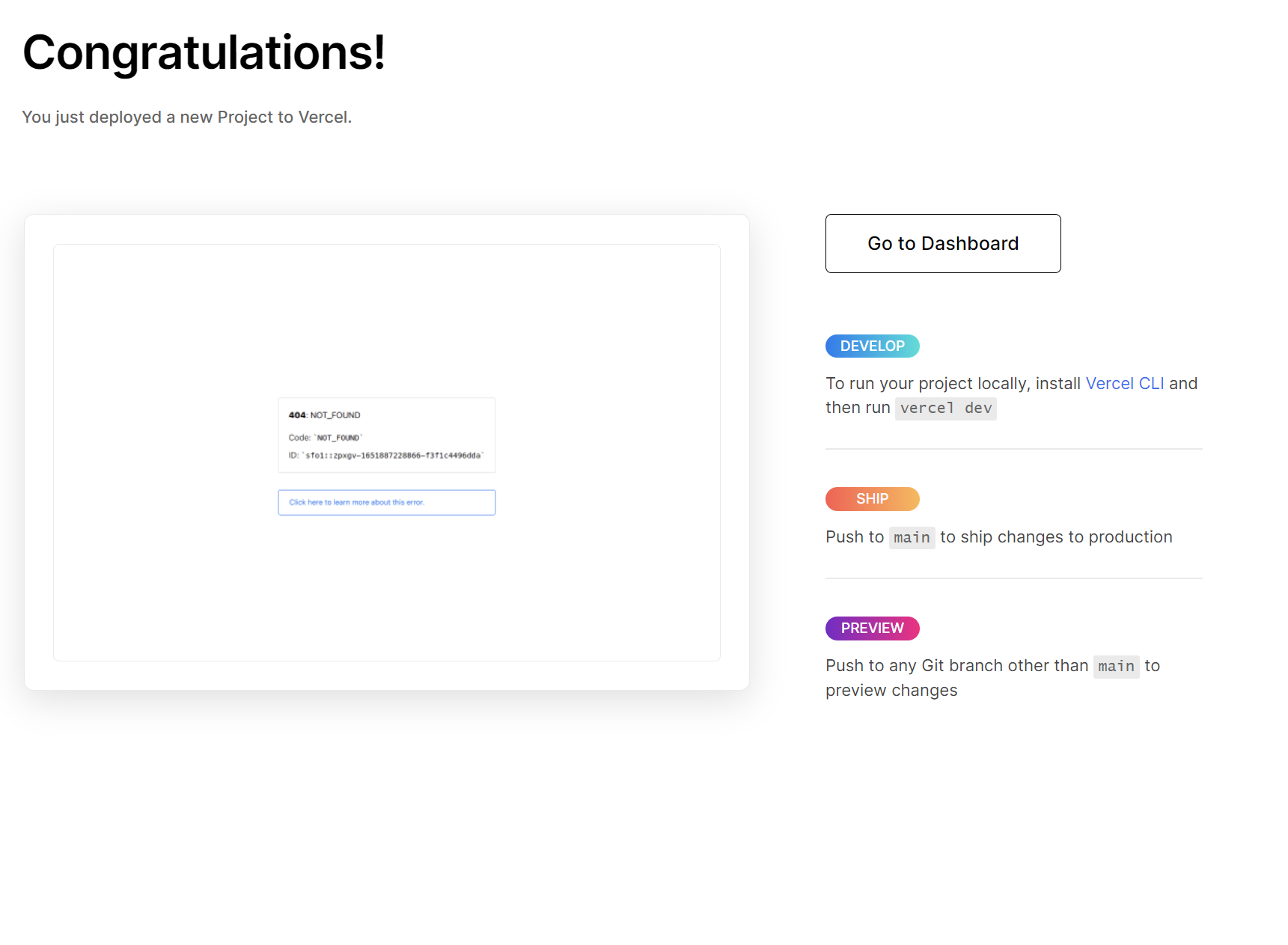The height and width of the screenshot is (945, 1288).
Task: Click the then run text before vercel dev
Action: (x=857, y=408)
